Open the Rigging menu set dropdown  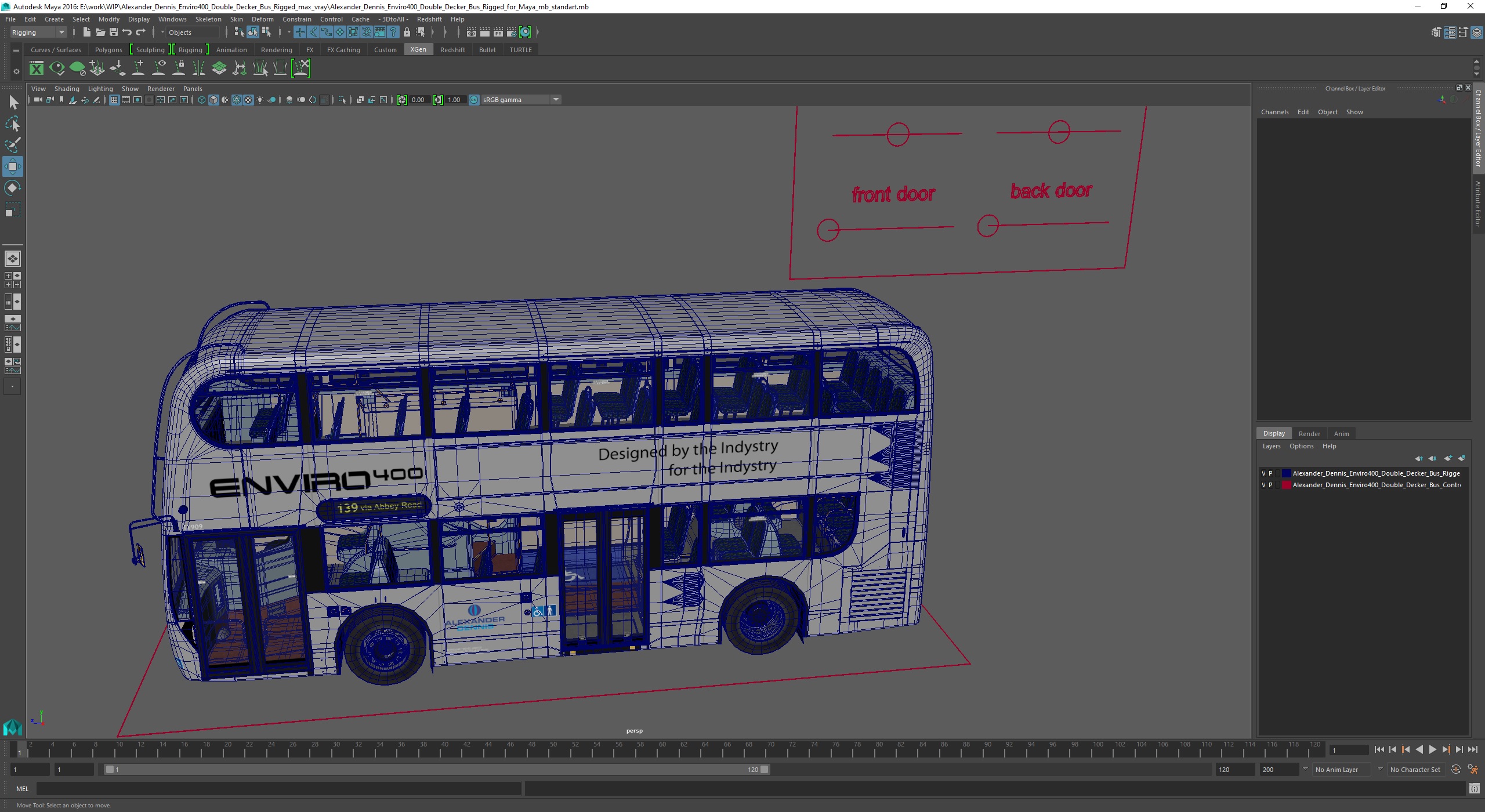[38, 32]
